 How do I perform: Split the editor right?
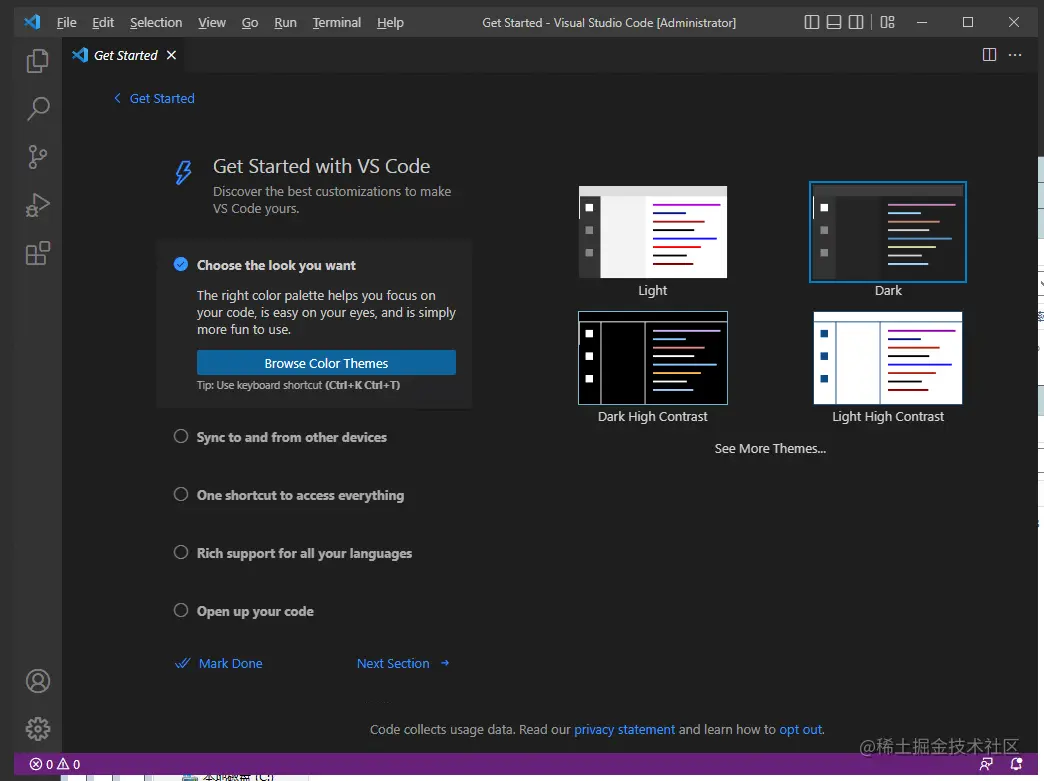(x=989, y=55)
